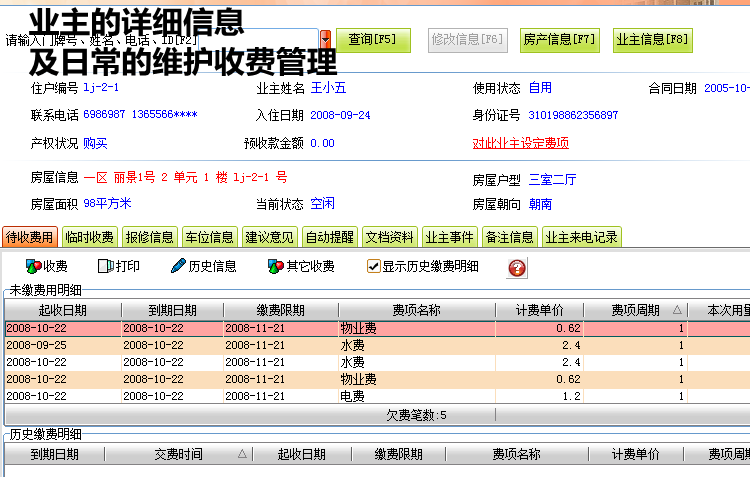Viewport: 750px width, 477px height.
Task: Click the 修改信息[F6] button
Action: coord(467,40)
